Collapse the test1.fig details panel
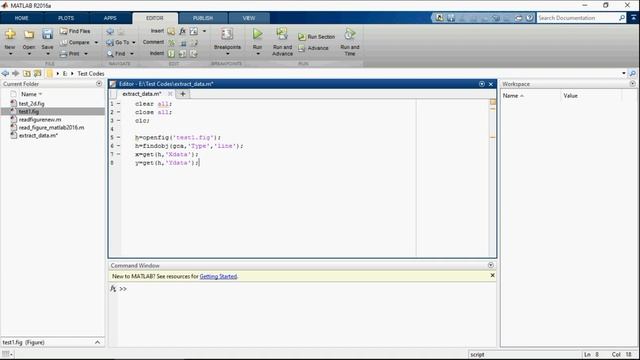The height and width of the screenshot is (360, 640). (x=97, y=342)
